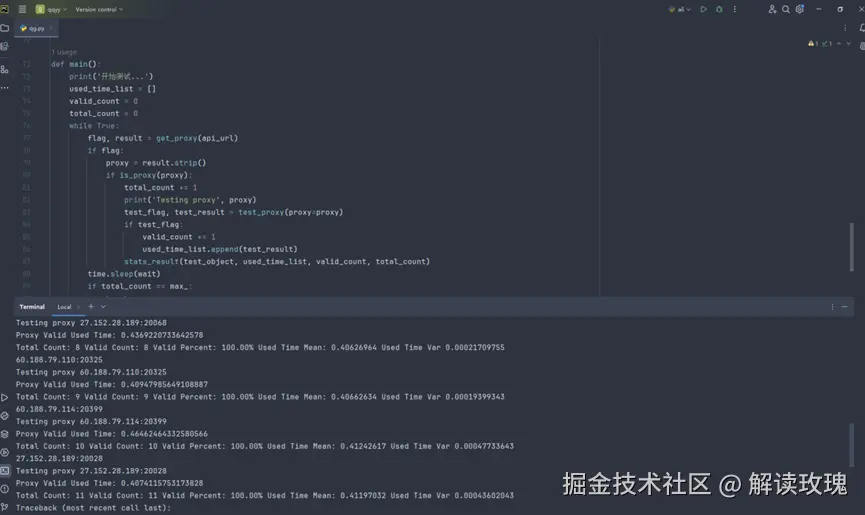Go to previous highlighted problem arrow
The image size is (865, 515).
(x=839, y=44)
